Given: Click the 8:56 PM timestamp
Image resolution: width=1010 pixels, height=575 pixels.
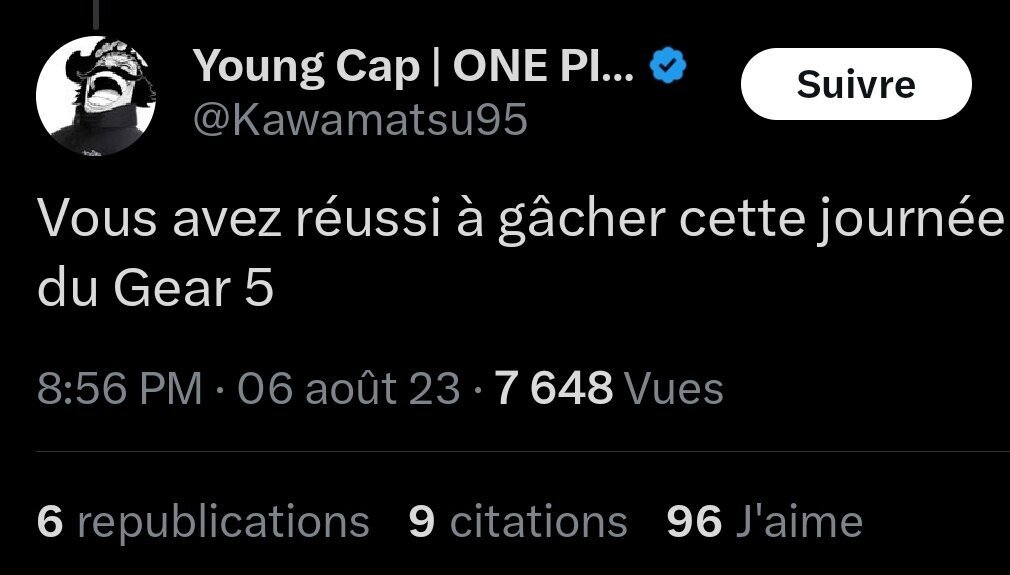Looking at the screenshot, I should (x=119, y=388).
